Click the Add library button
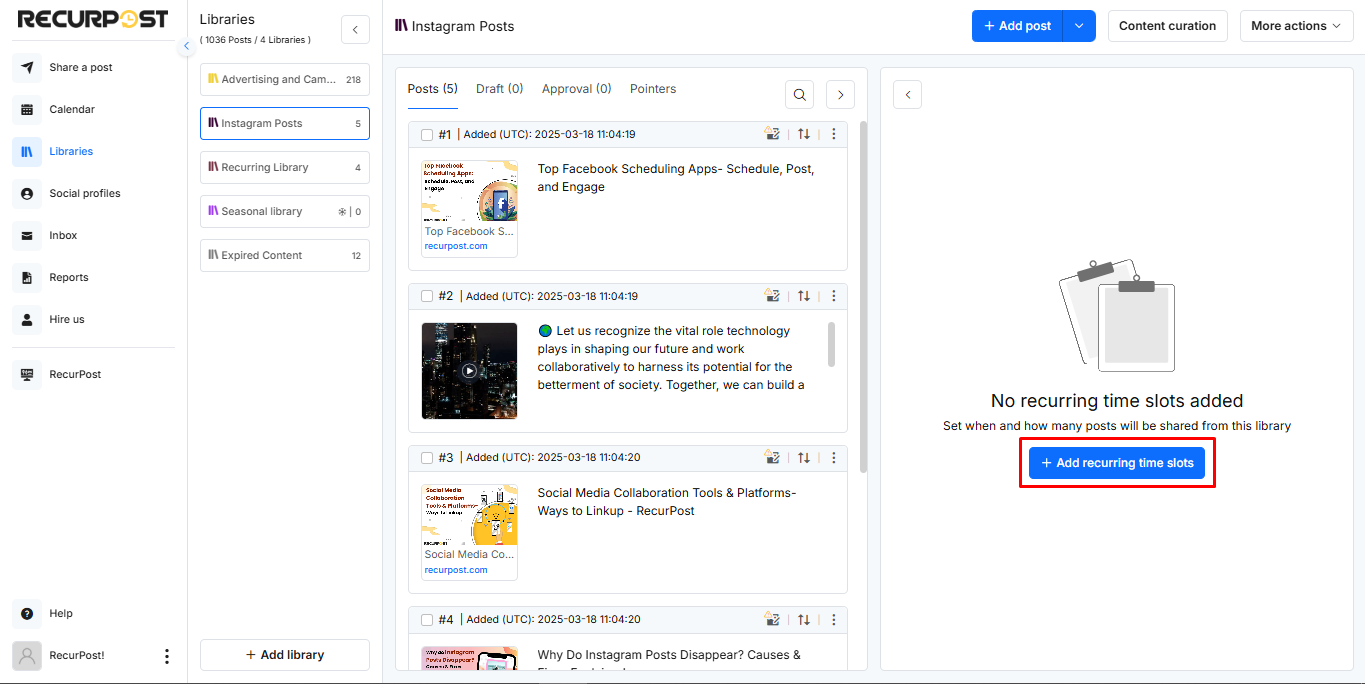The height and width of the screenshot is (684, 1365). coord(285,655)
